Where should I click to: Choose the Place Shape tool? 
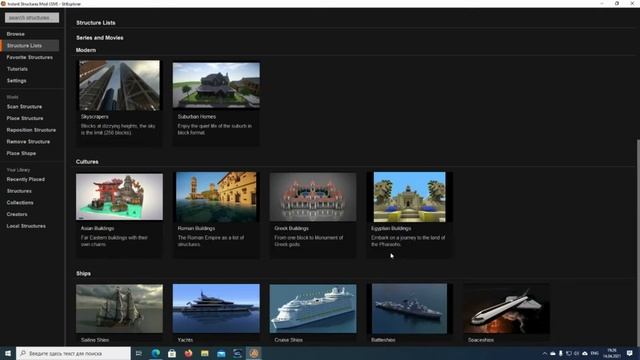pos(21,153)
